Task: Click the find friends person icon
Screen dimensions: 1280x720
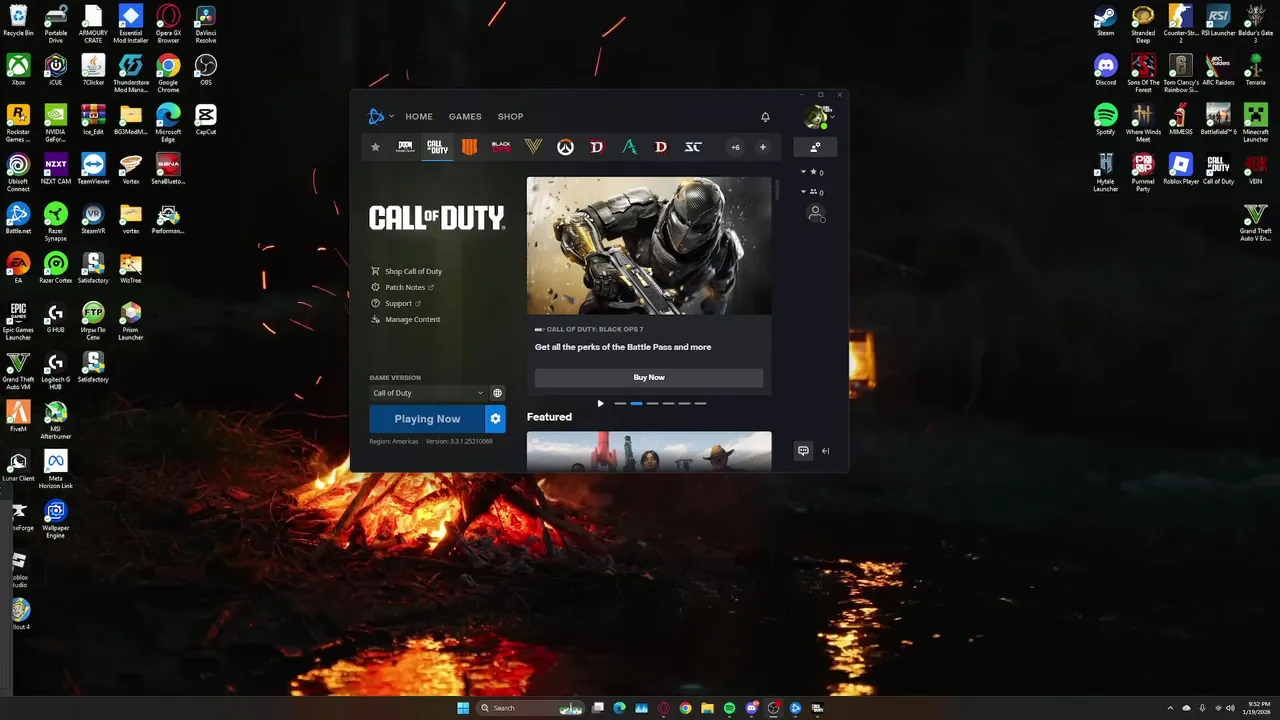Action: tap(816, 214)
